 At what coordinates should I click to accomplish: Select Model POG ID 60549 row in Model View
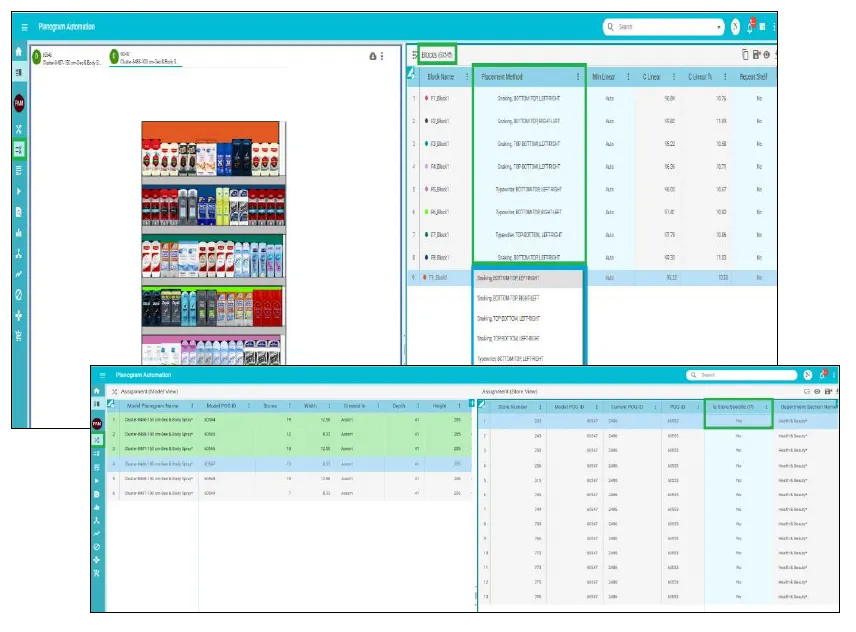coord(290,493)
